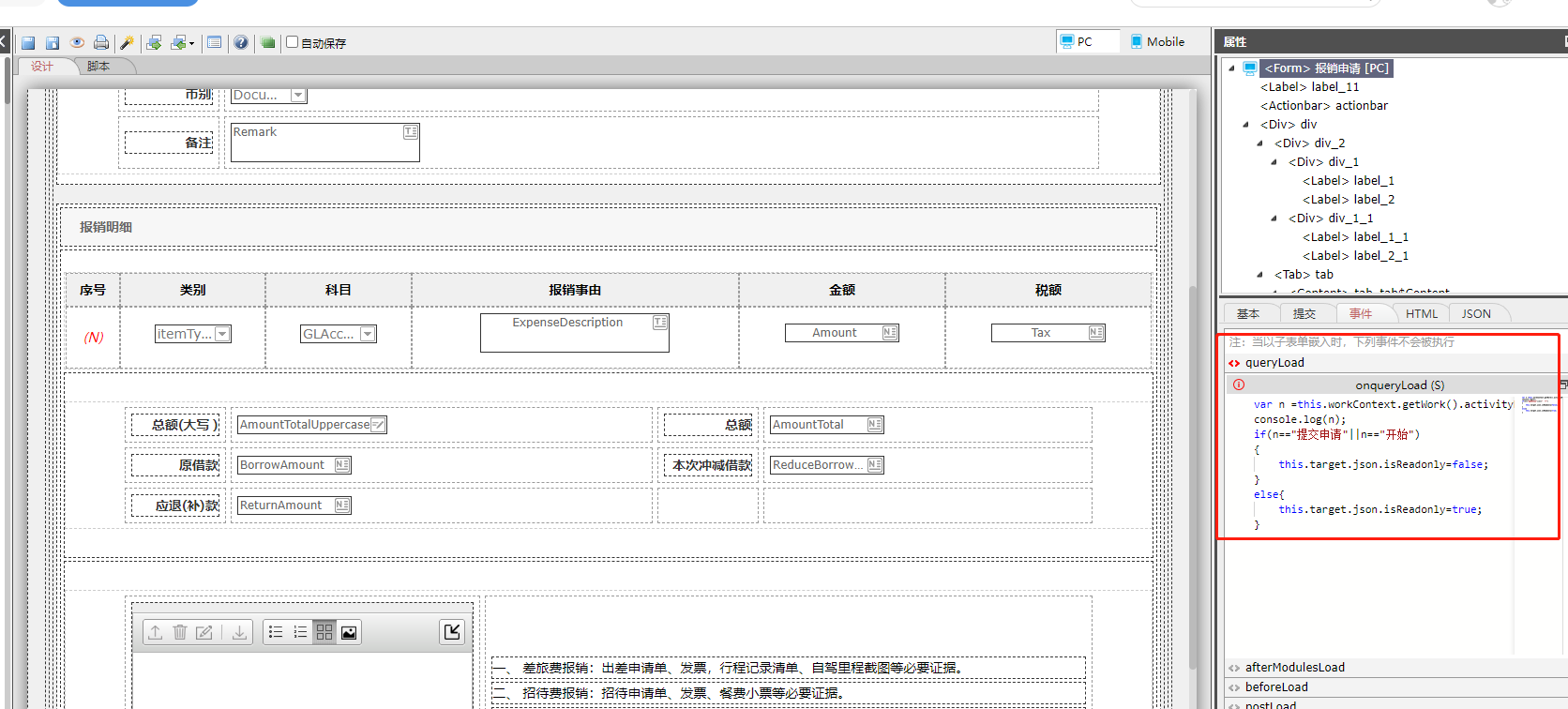Click the import icon with left green arrow
The width and height of the screenshot is (1568, 709).
[x=178, y=43]
